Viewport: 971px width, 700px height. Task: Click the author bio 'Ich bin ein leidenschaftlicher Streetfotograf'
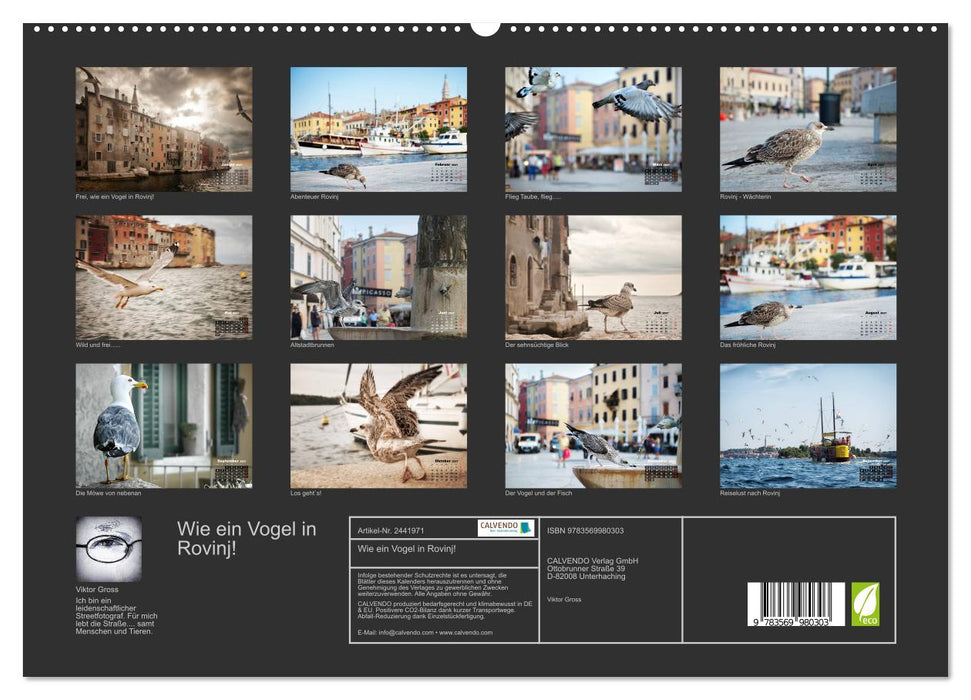116,616
